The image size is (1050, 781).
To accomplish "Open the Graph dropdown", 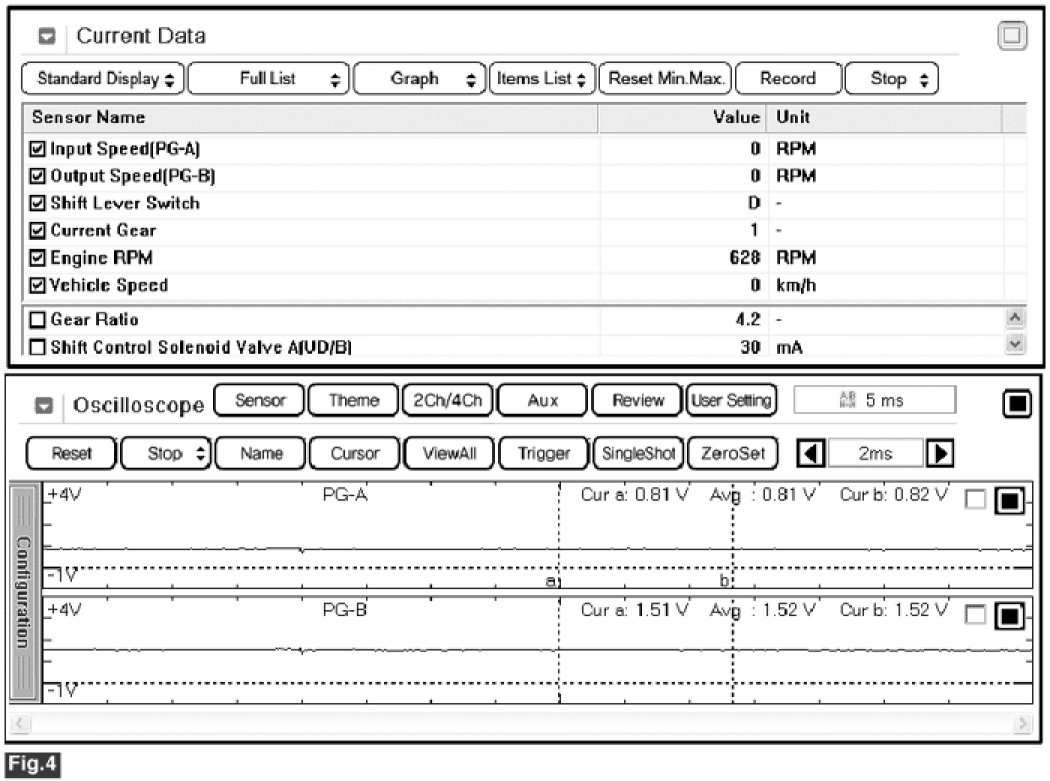I will point(419,79).
